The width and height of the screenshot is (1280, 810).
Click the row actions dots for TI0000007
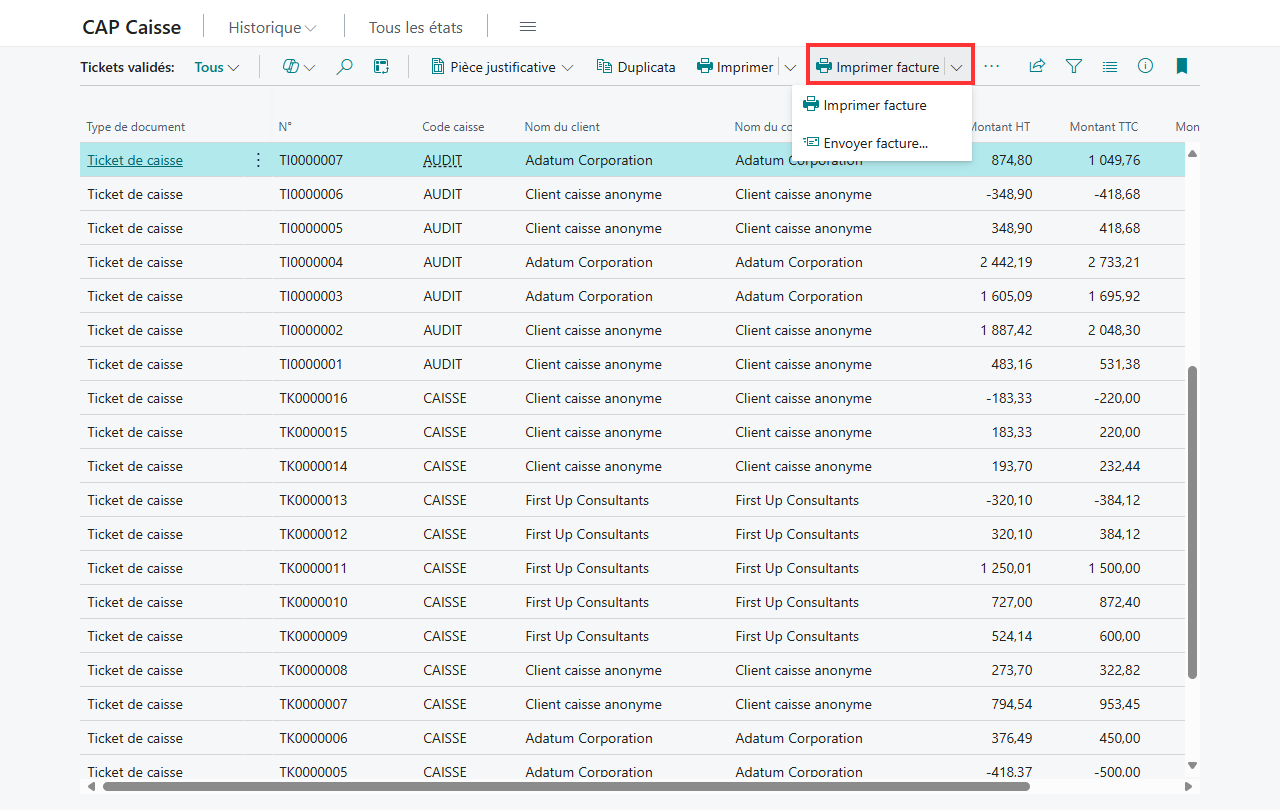click(x=258, y=160)
